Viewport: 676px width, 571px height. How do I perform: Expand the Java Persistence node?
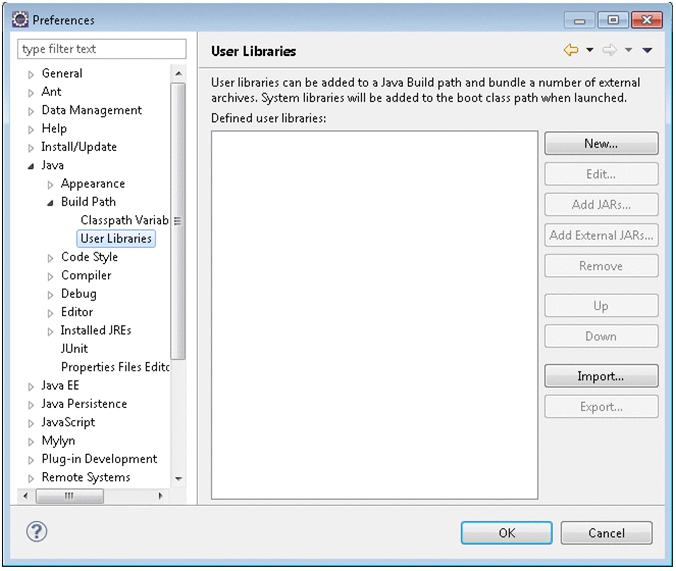click(31, 405)
